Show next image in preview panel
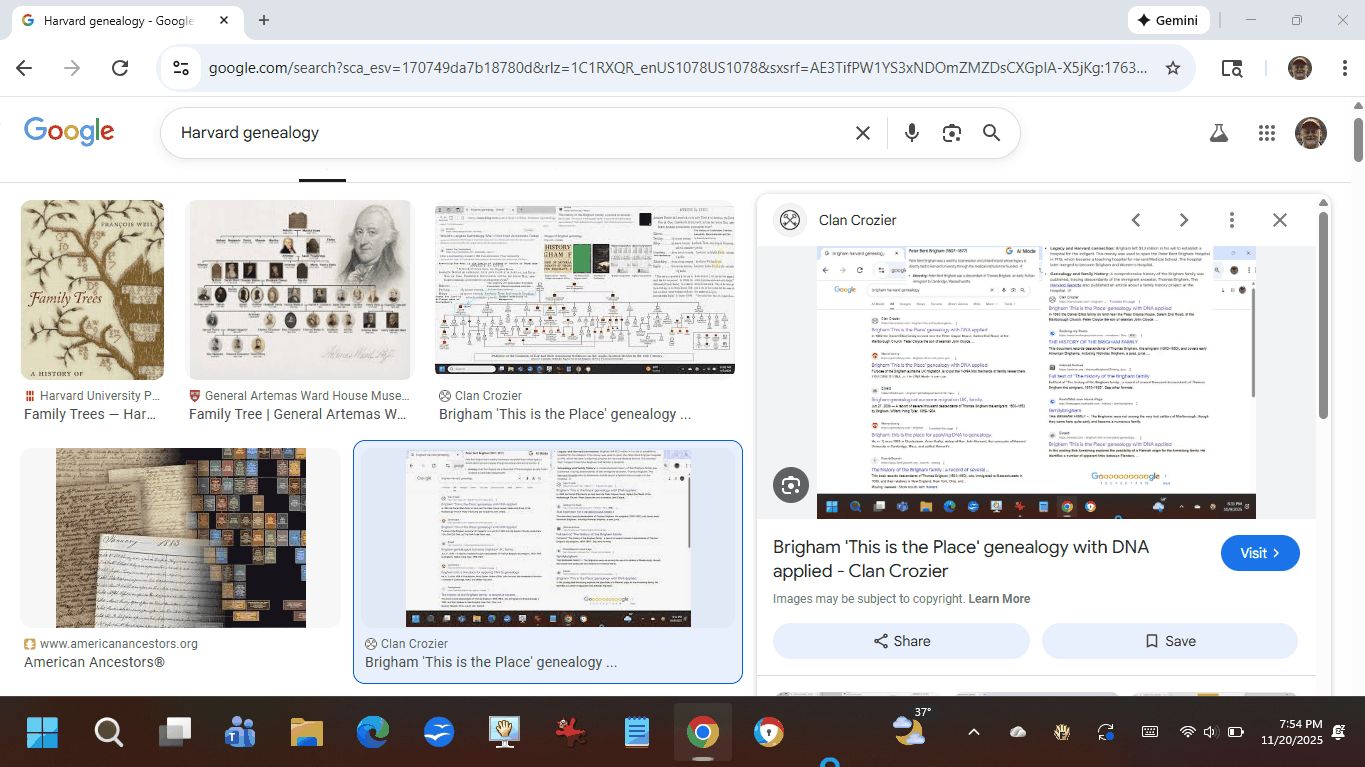The height and width of the screenshot is (767, 1365). click(1183, 220)
